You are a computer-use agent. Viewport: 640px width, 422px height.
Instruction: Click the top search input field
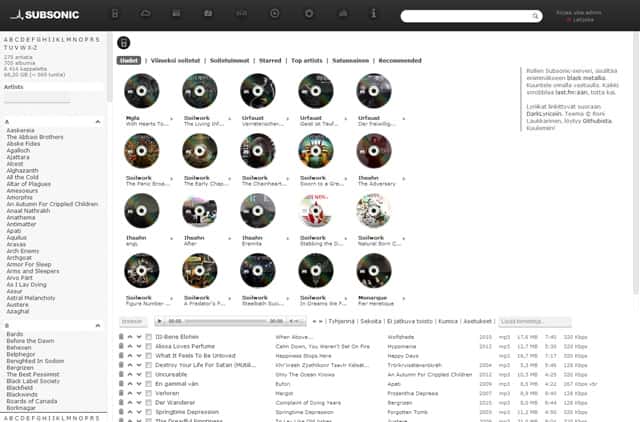[x=467, y=16]
